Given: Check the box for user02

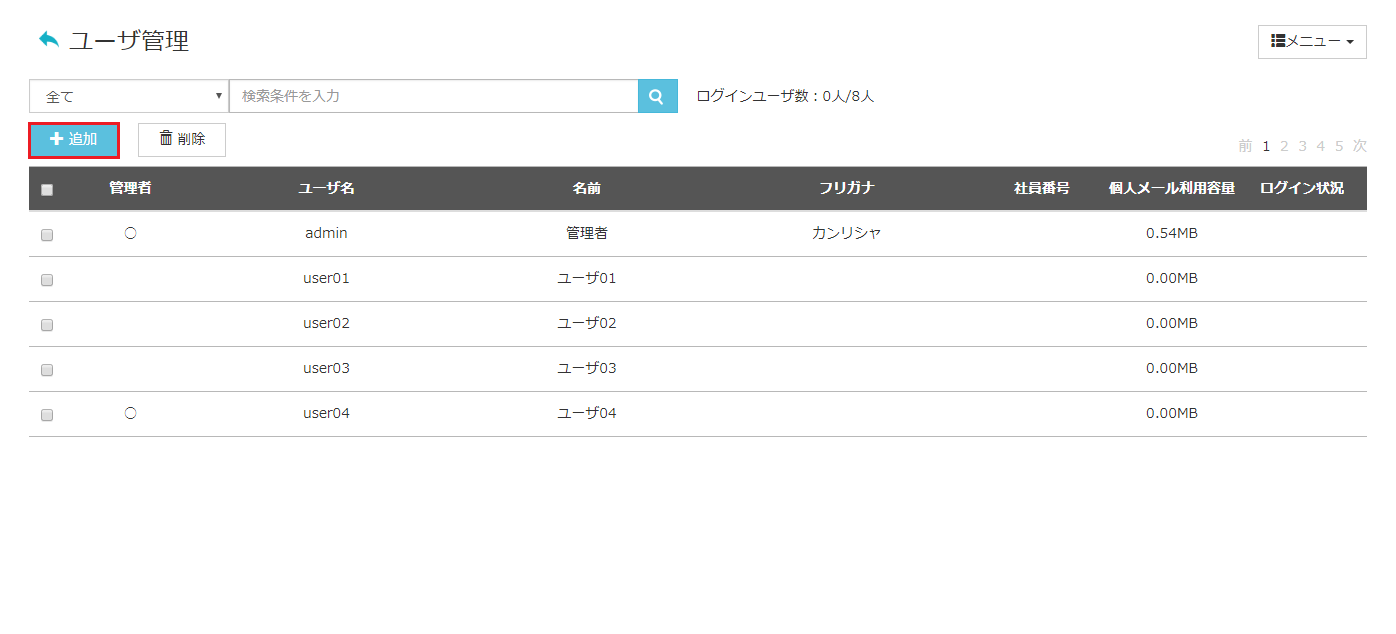Looking at the screenshot, I should tap(47, 325).
